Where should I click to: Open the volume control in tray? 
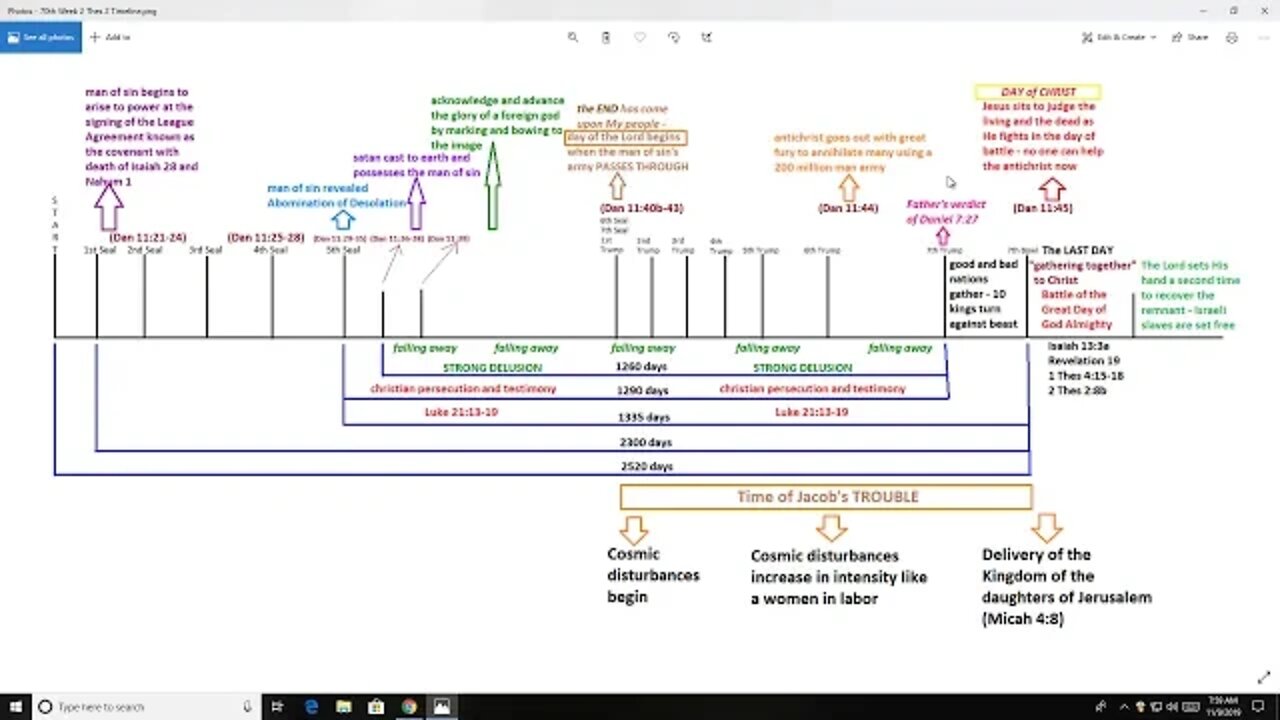tap(1172, 706)
